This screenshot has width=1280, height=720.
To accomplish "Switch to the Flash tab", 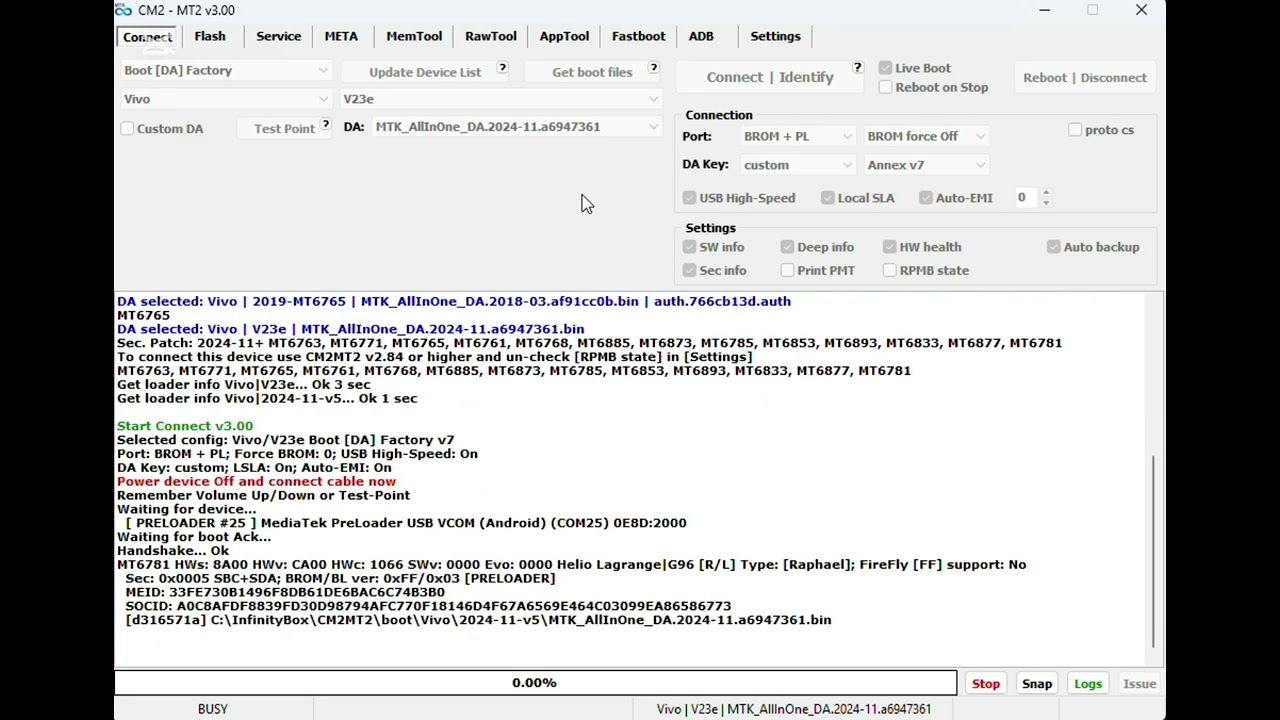I will pyautogui.click(x=210, y=36).
